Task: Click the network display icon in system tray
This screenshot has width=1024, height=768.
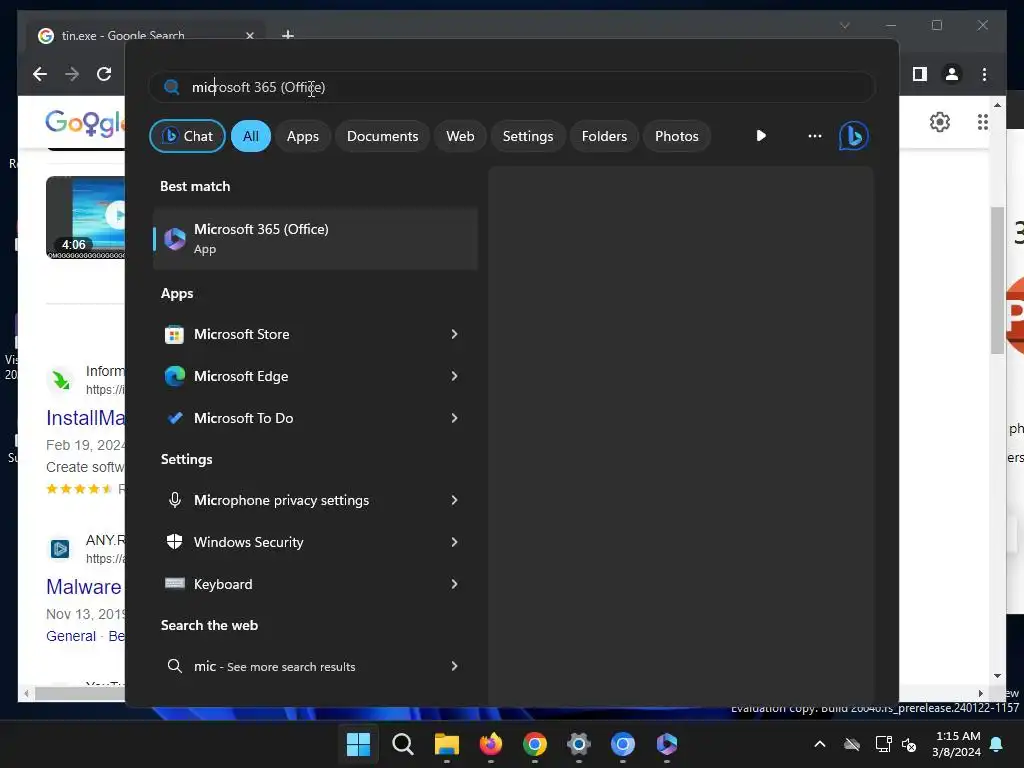Action: [883, 744]
